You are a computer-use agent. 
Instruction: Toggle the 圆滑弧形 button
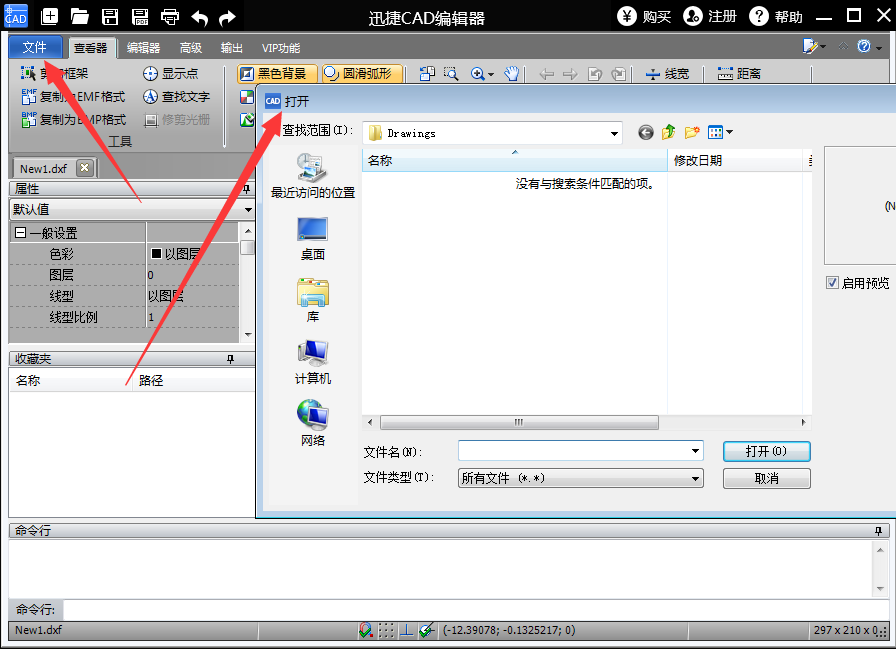click(x=362, y=73)
